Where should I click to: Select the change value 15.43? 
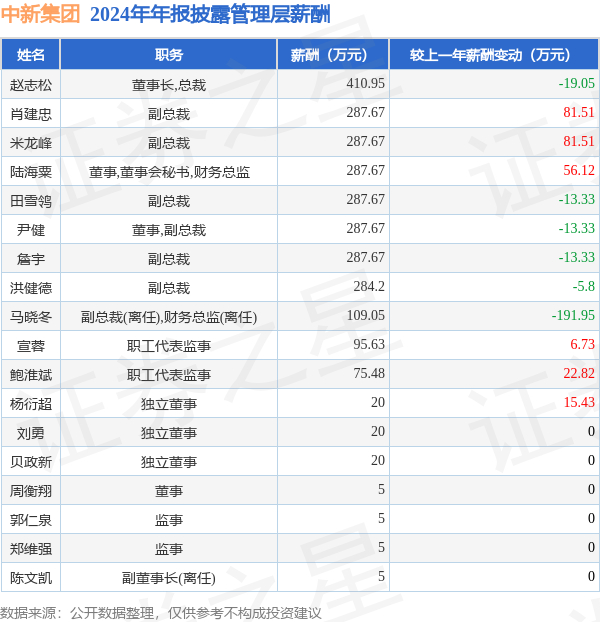(579, 402)
